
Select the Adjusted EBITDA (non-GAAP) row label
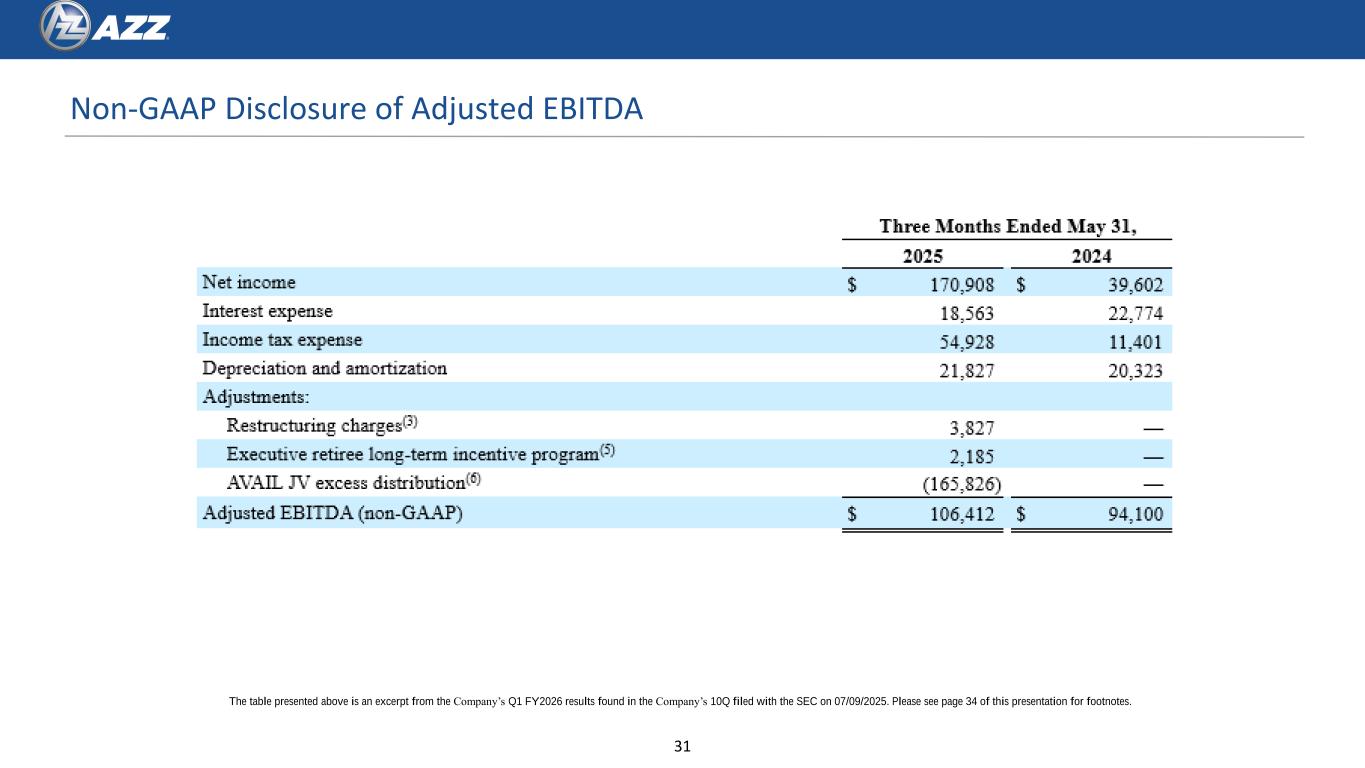[x=333, y=513]
